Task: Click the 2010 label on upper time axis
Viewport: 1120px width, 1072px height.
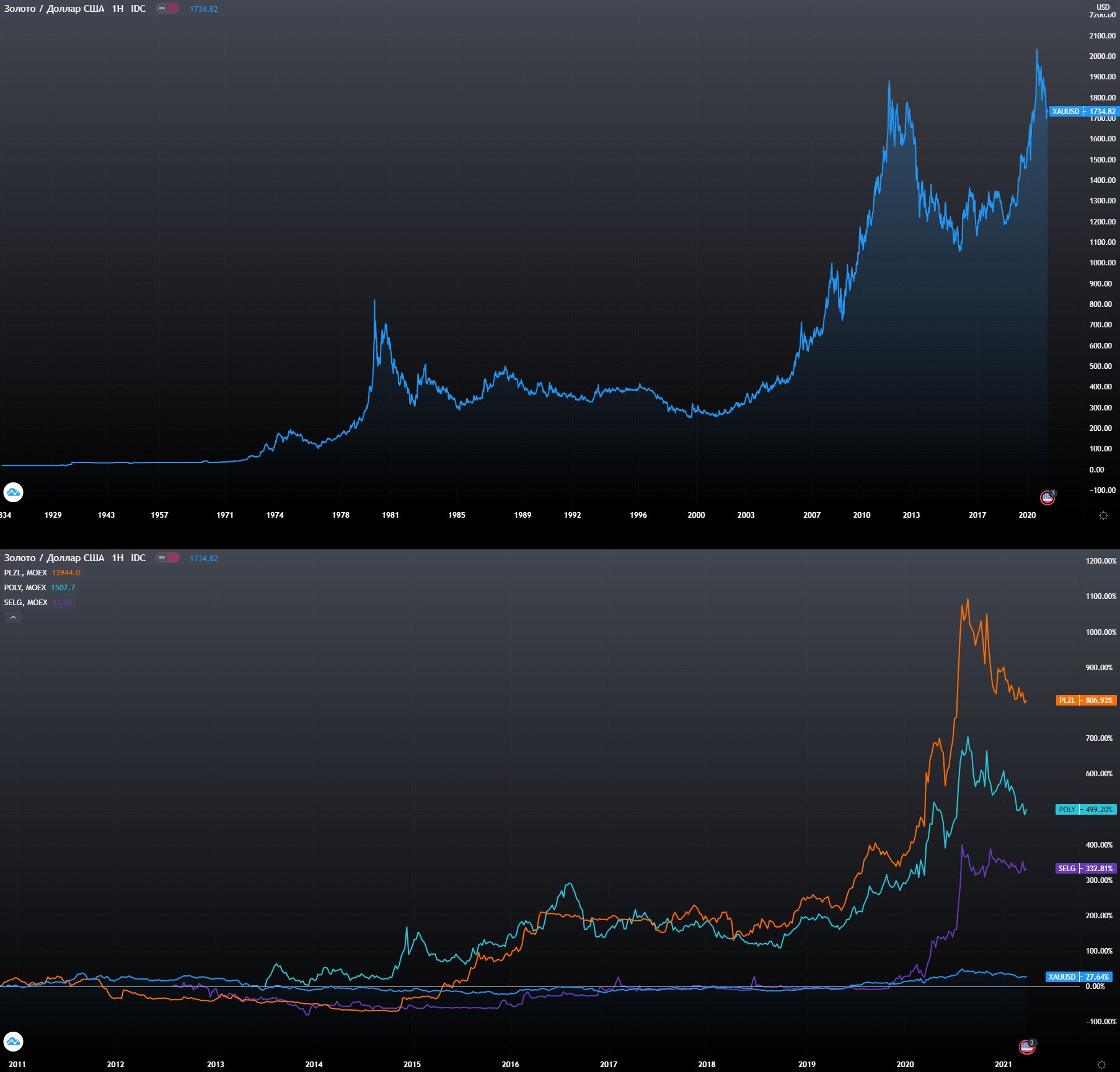Action: 862,515
